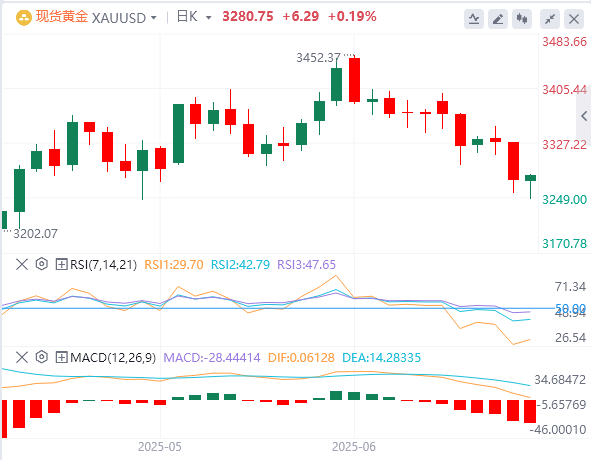The height and width of the screenshot is (460, 591).
Task: Select the drawing pencil tool
Action: [x=498, y=18]
